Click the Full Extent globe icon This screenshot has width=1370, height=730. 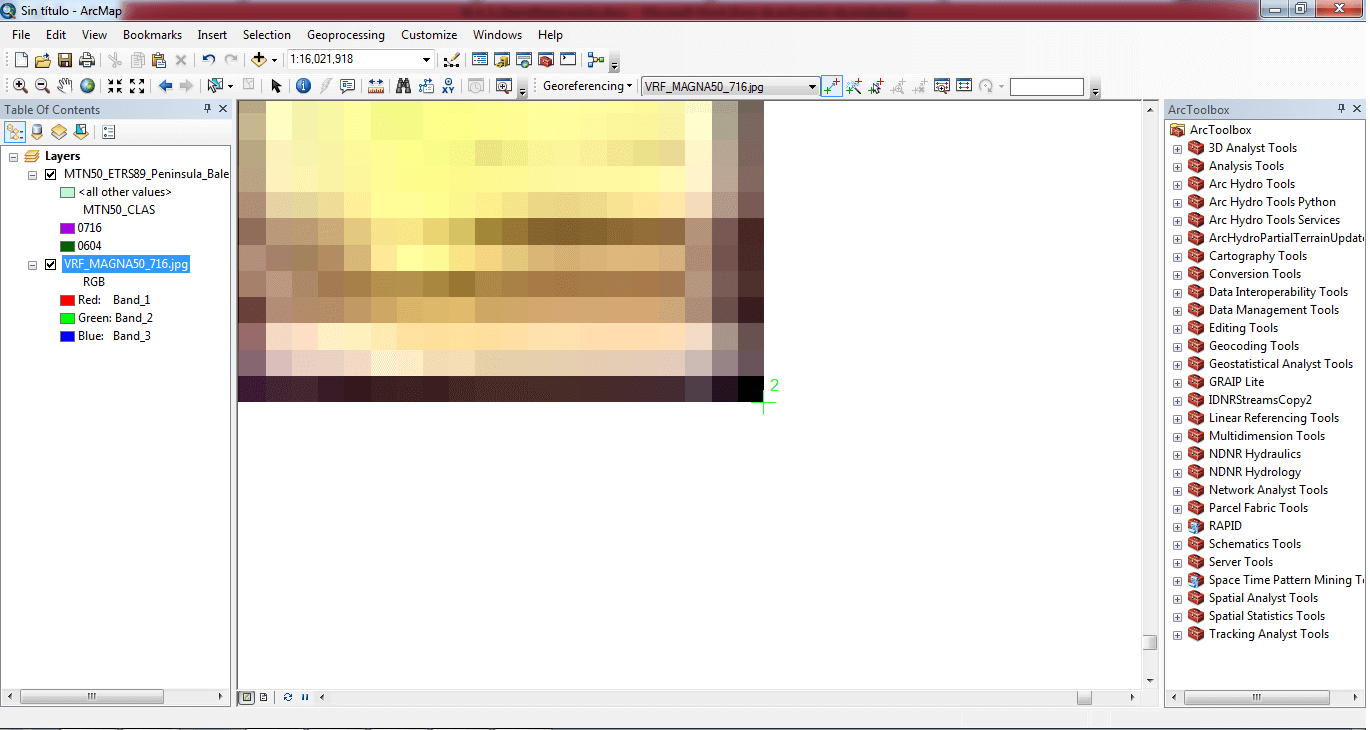(88, 86)
